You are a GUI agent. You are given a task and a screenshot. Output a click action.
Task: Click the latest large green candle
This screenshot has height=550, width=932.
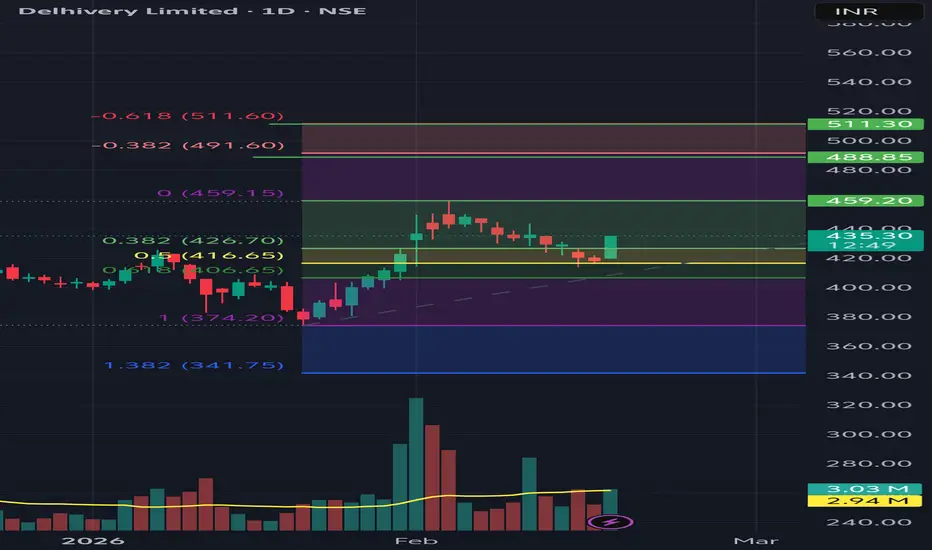(x=610, y=247)
